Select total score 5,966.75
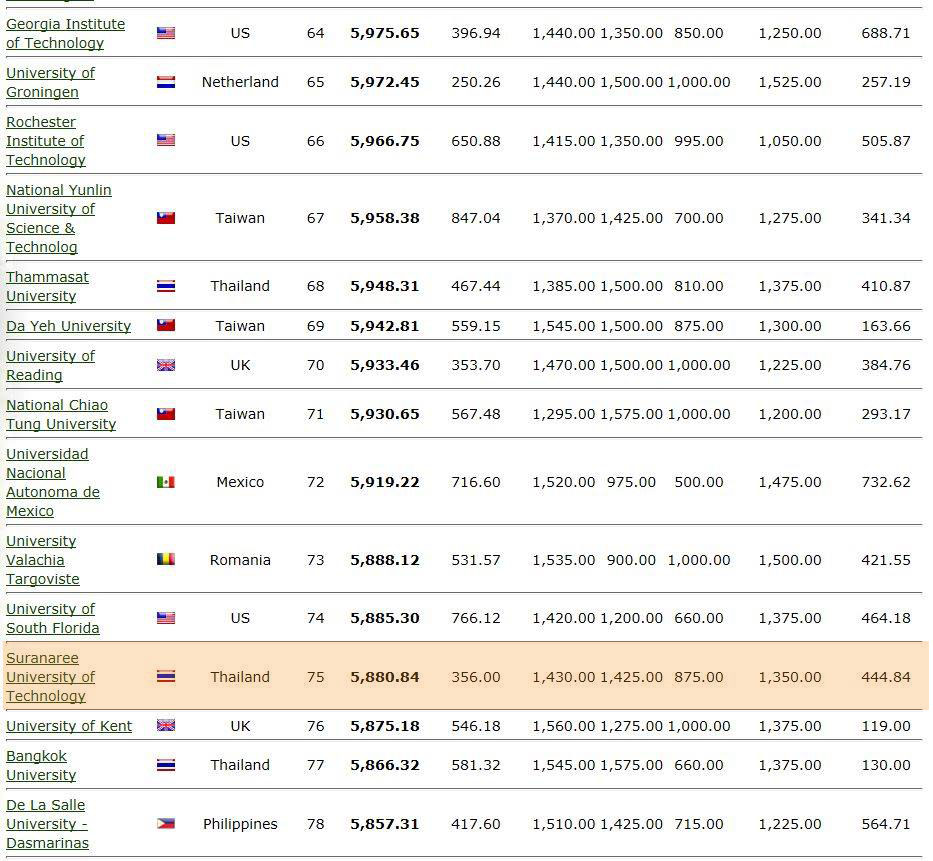Image resolution: width=933 pixels, height=861 pixels. tap(385, 141)
